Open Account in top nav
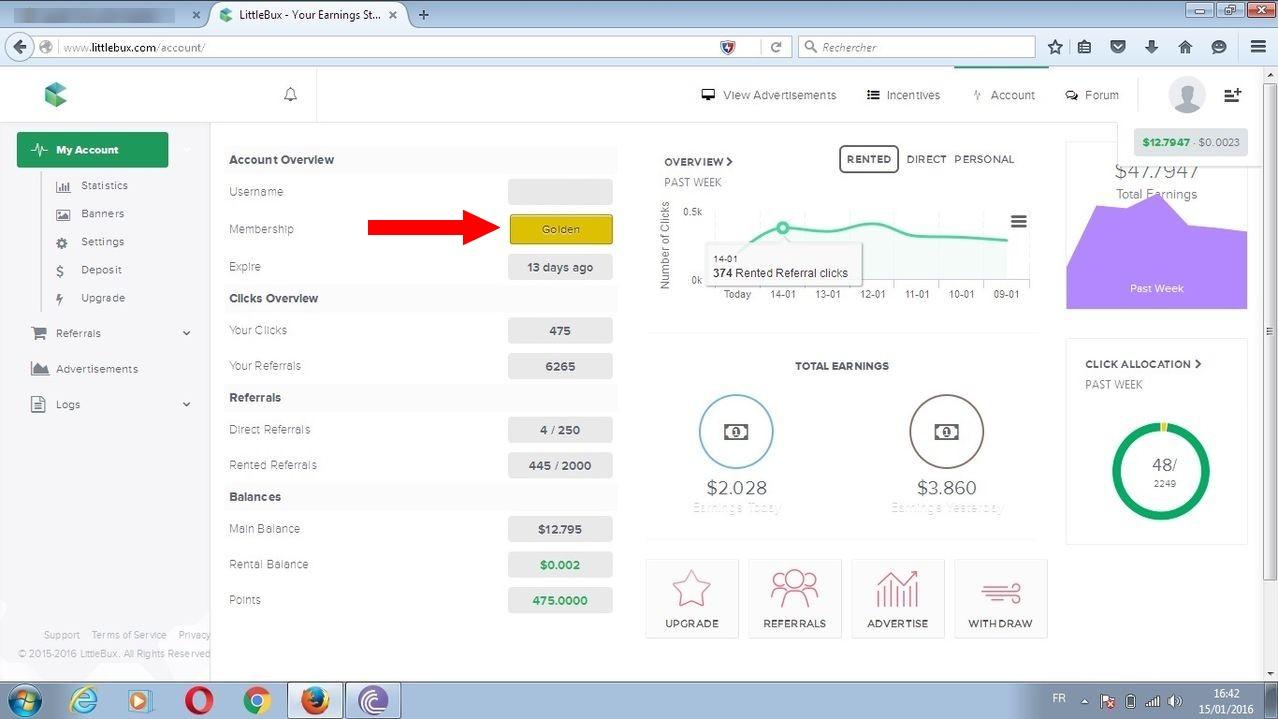The width and height of the screenshot is (1278, 719). (x=1003, y=95)
